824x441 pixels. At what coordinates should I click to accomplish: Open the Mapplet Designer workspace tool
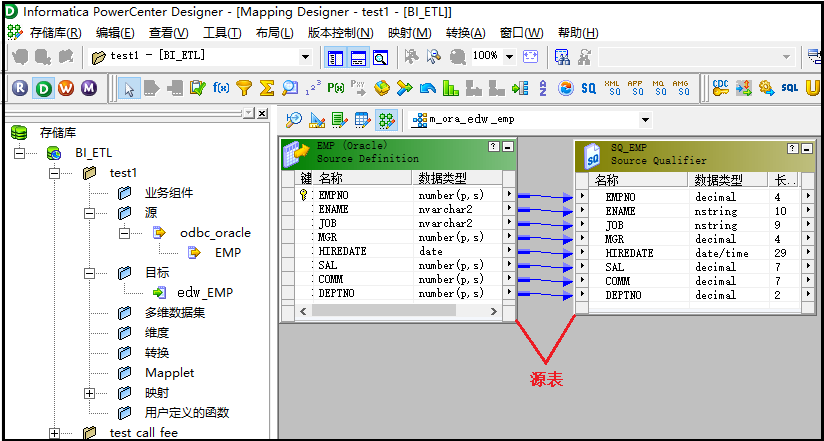(x=363, y=120)
